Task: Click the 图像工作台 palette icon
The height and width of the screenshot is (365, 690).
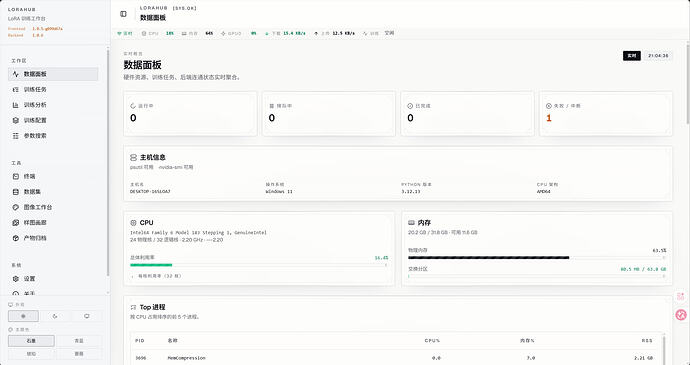Action: point(16,207)
